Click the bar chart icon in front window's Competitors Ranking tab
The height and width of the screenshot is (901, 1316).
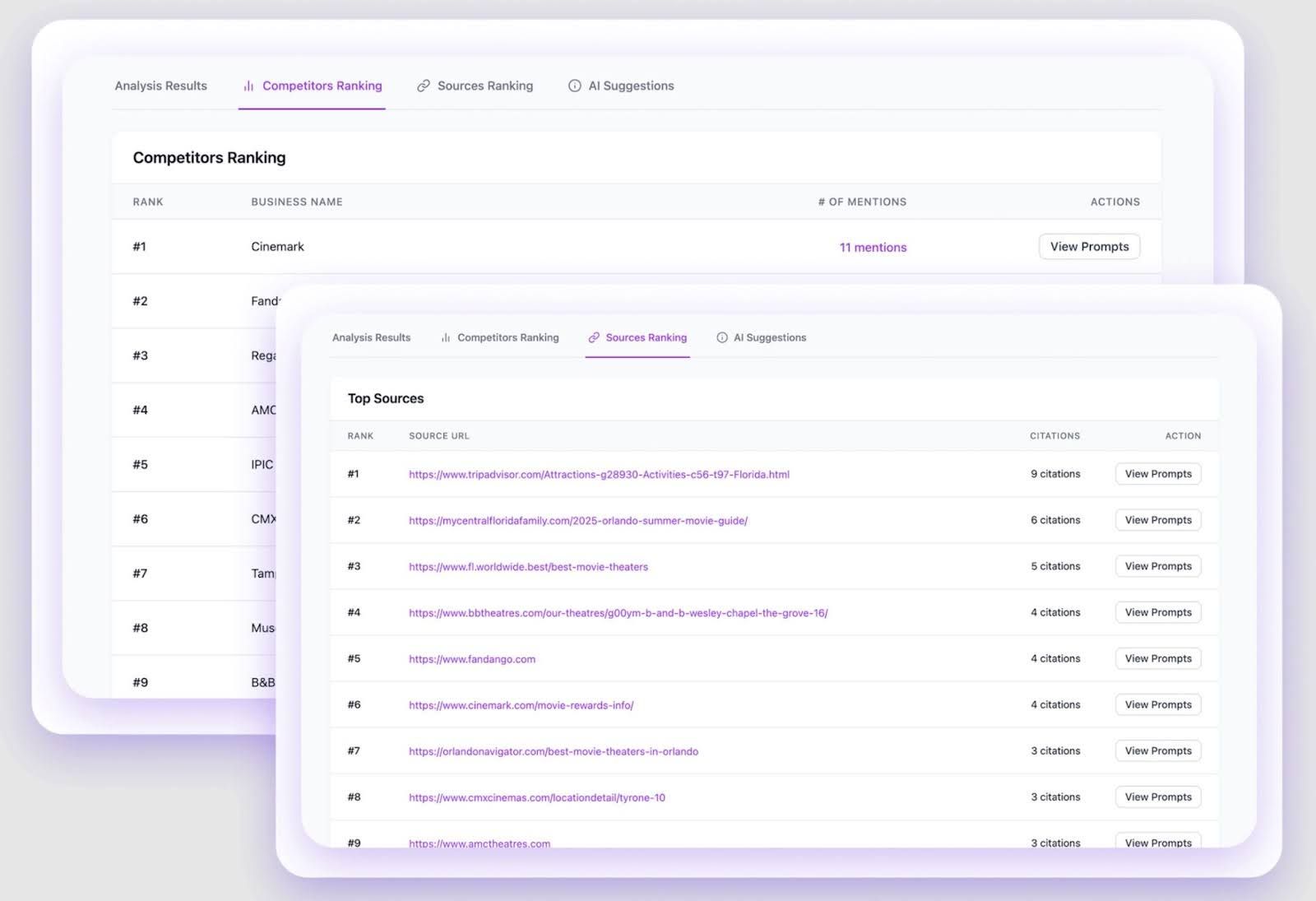click(446, 337)
